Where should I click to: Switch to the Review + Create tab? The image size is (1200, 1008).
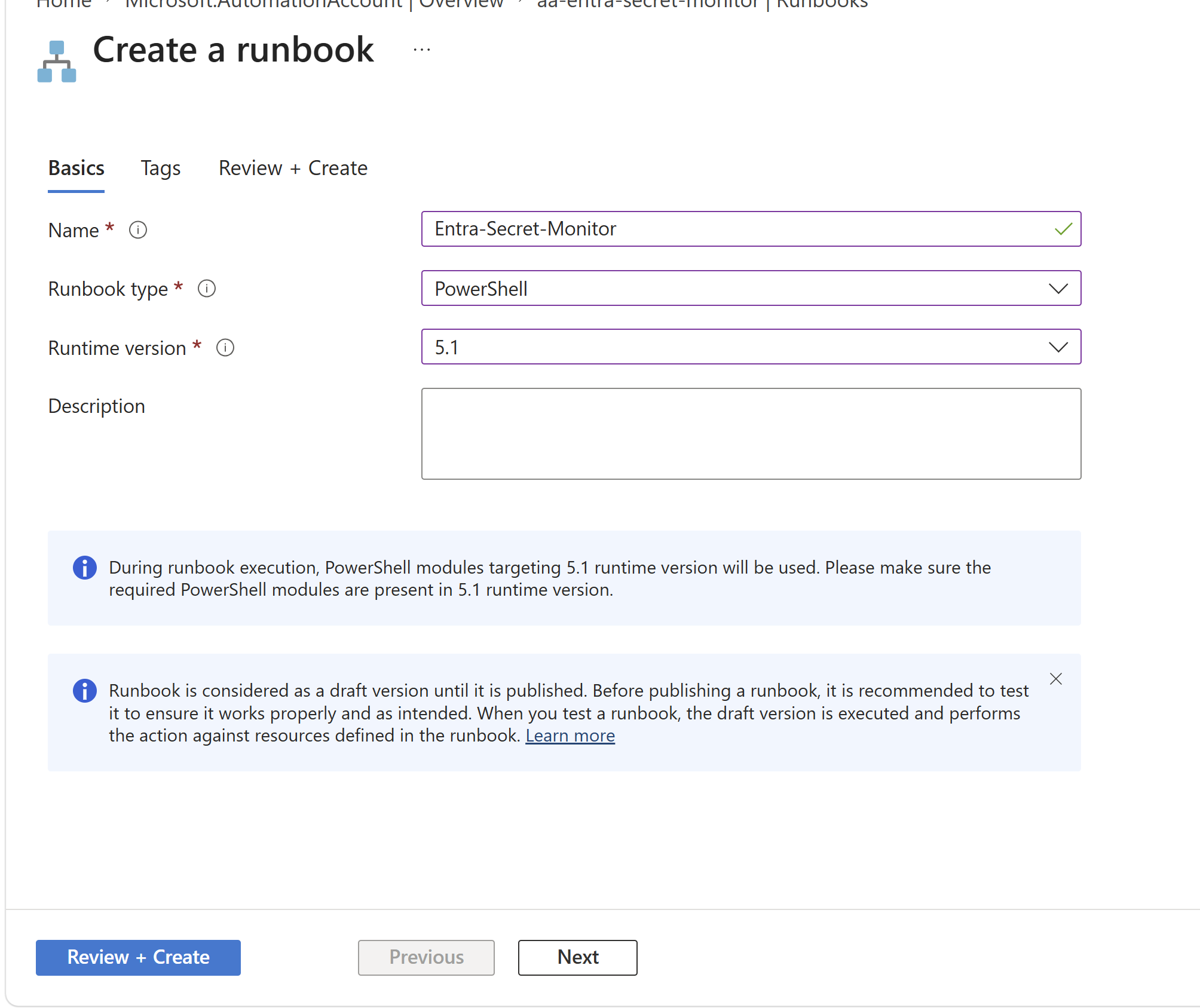[293, 168]
